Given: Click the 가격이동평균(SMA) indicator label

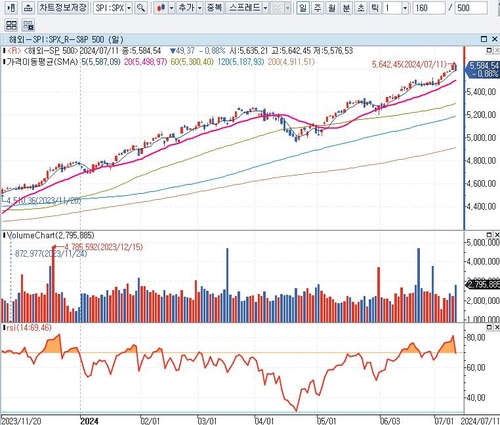Looking at the screenshot, I should pos(42,62).
